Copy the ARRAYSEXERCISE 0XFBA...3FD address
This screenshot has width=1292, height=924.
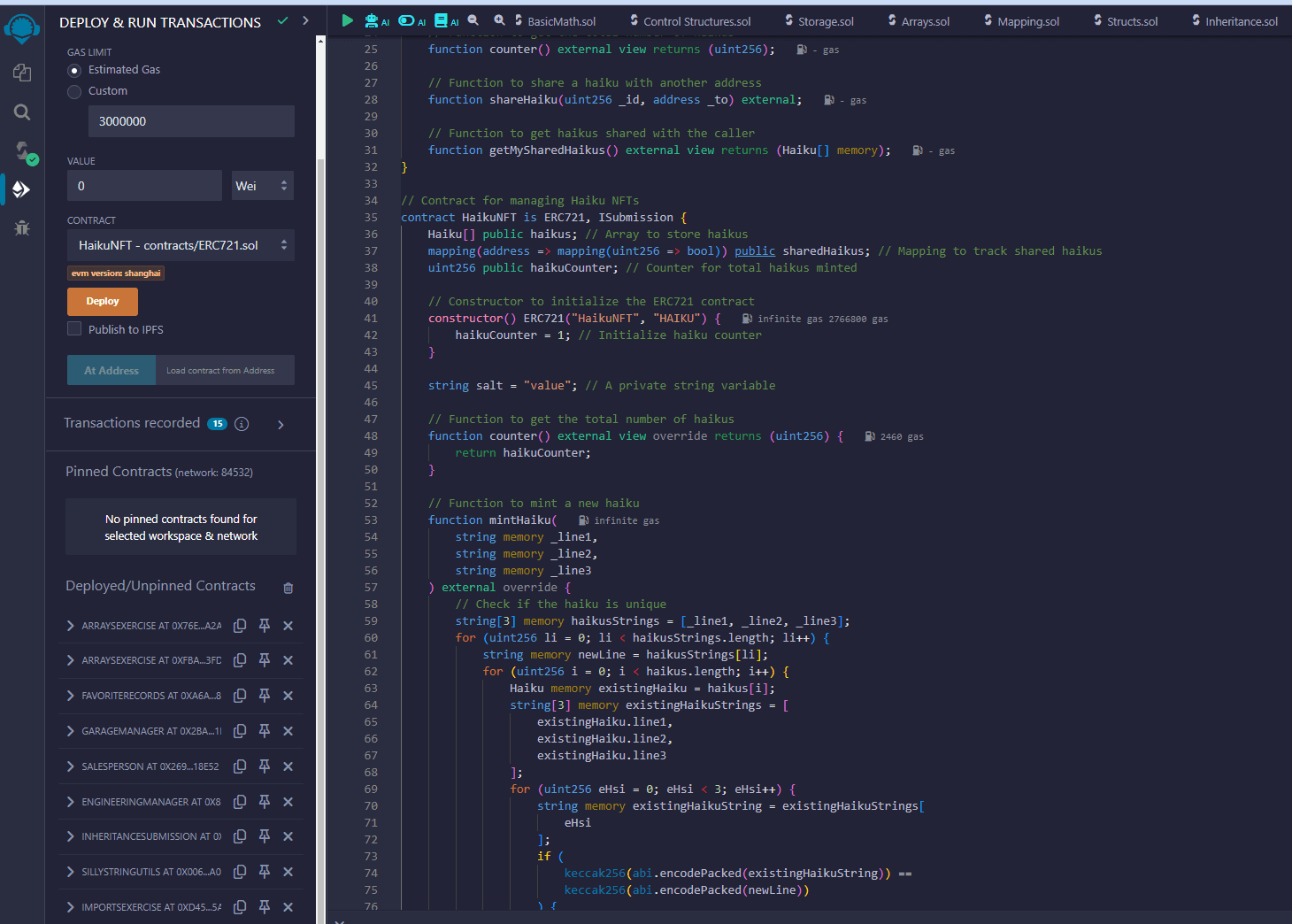240,660
